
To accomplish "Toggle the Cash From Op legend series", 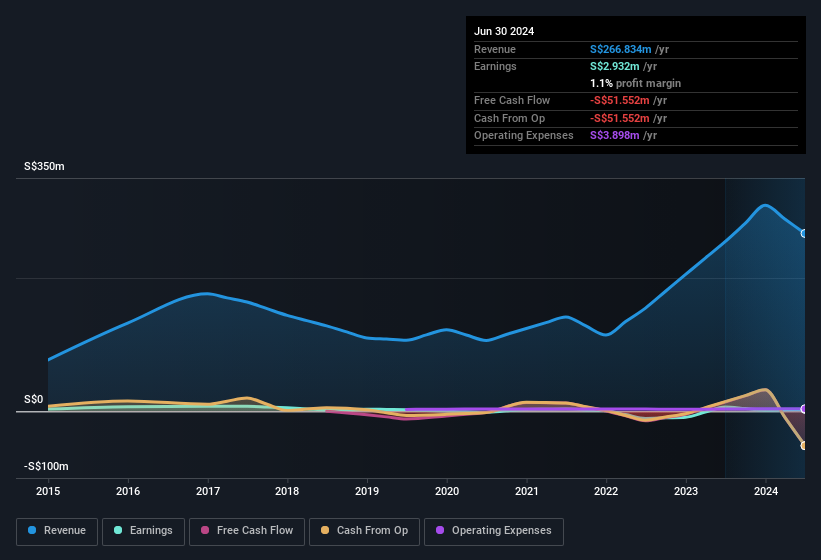I will (364, 531).
